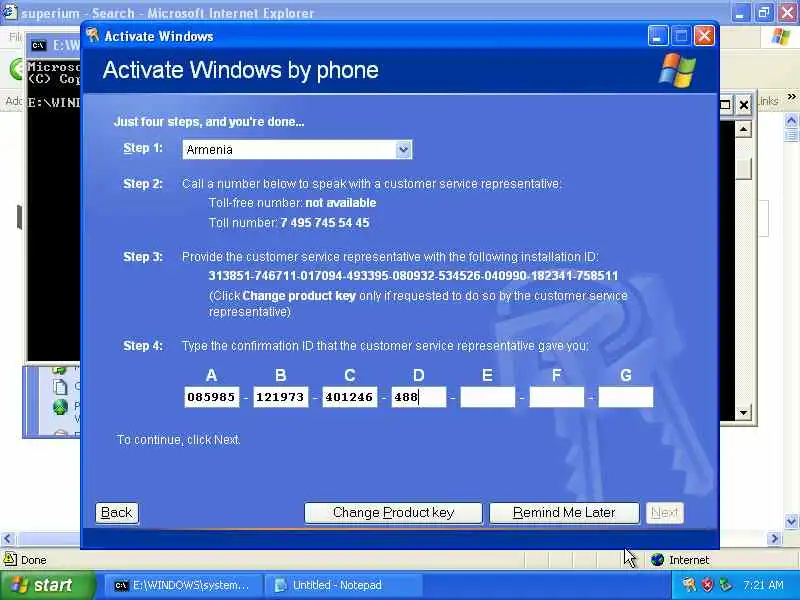The image size is (800, 600).
Task: Click Internet Explorer vertical scrollbar up arrow
Action: pyautogui.click(x=791, y=120)
